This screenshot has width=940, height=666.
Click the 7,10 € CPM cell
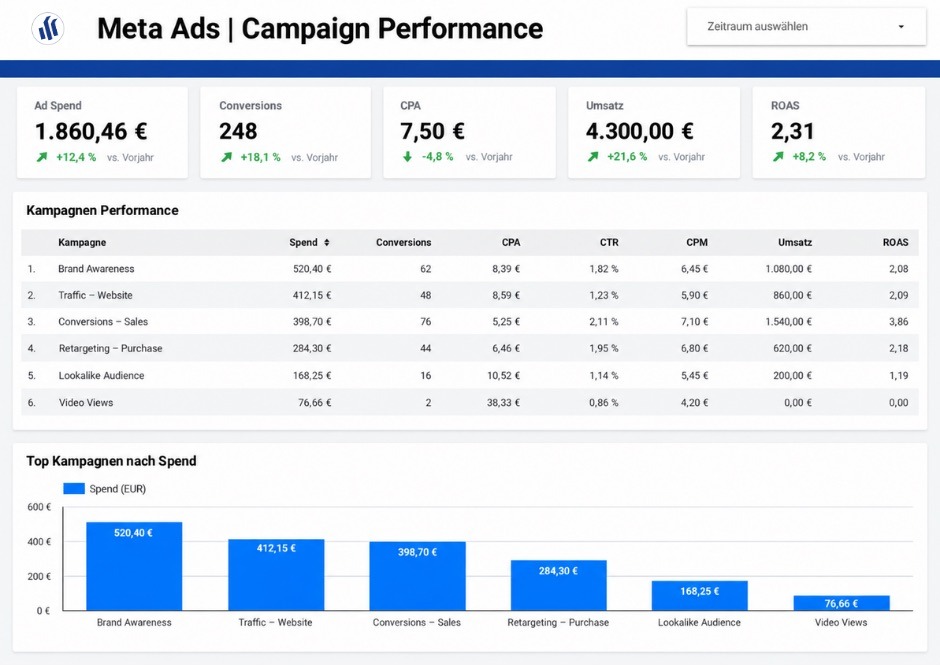coord(694,322)
